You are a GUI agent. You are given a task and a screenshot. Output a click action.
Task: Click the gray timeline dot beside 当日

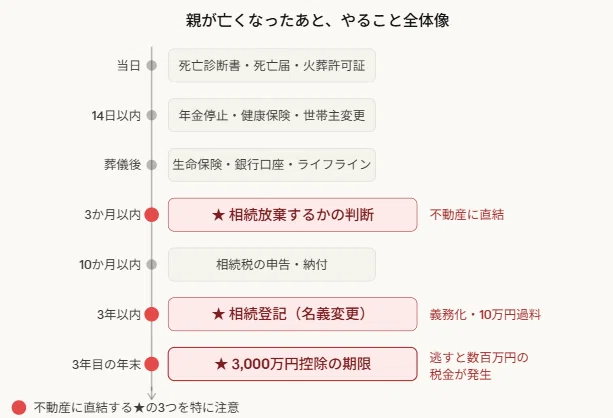click(152, 65)
